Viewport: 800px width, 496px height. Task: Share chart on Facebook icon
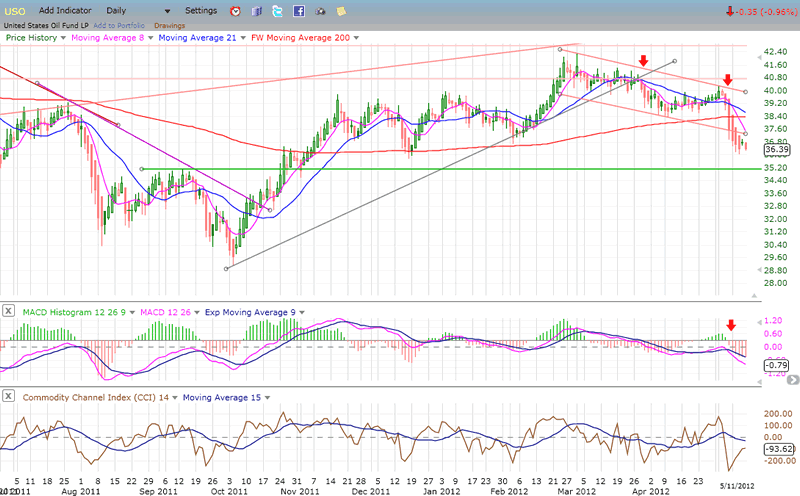coord(298,11)
